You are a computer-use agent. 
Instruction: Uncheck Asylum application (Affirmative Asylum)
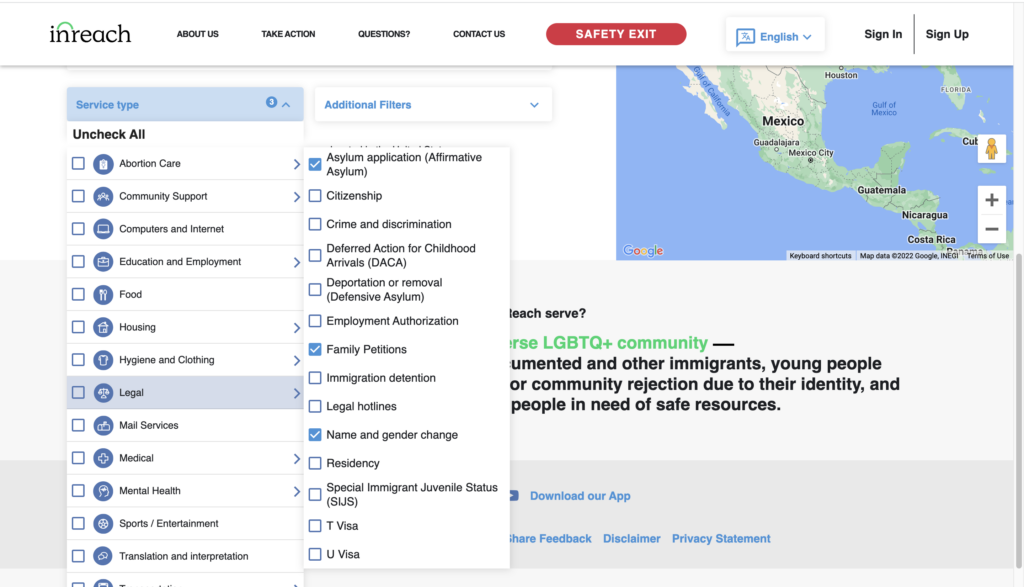tap(315, 164)
